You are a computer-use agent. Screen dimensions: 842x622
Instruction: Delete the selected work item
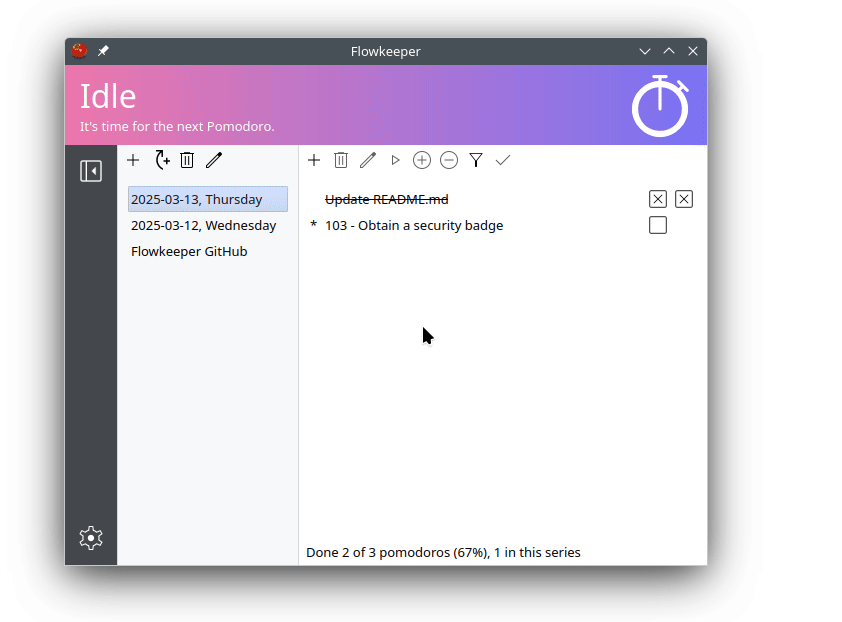point(341,160)
